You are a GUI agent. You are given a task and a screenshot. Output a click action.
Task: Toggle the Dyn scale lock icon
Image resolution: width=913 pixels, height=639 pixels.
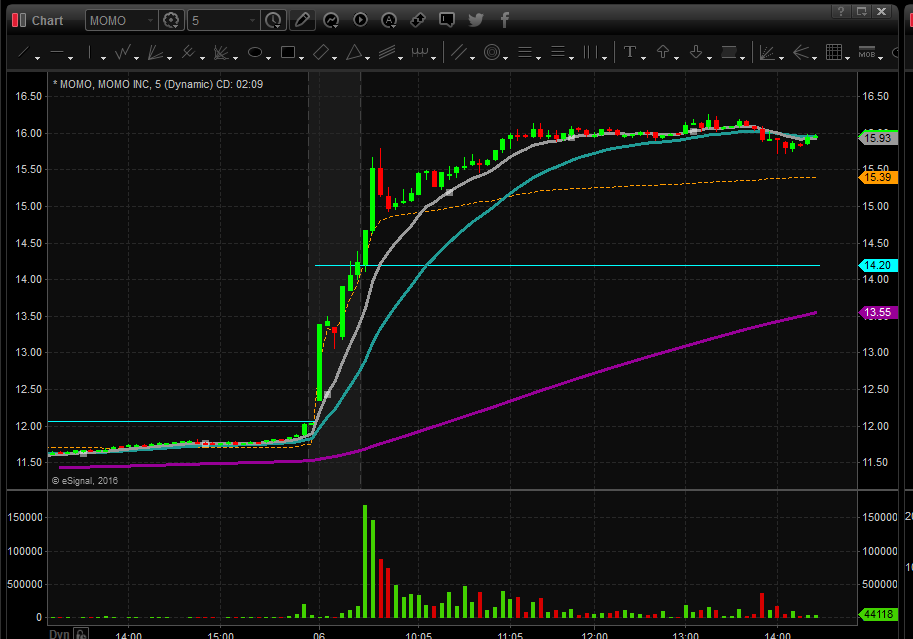pyautogui.click(x=81, y=634)
